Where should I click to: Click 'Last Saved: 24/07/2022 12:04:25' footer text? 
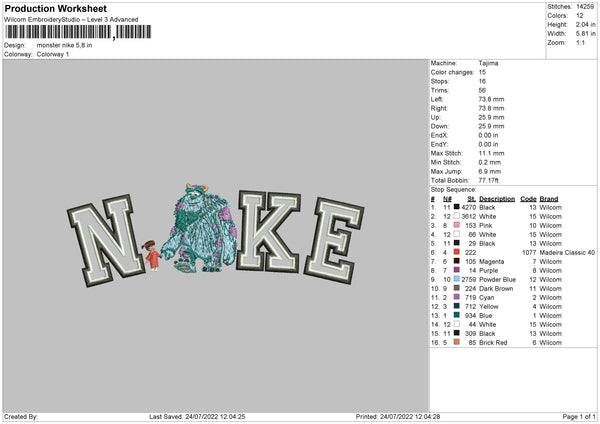(197, 416)
